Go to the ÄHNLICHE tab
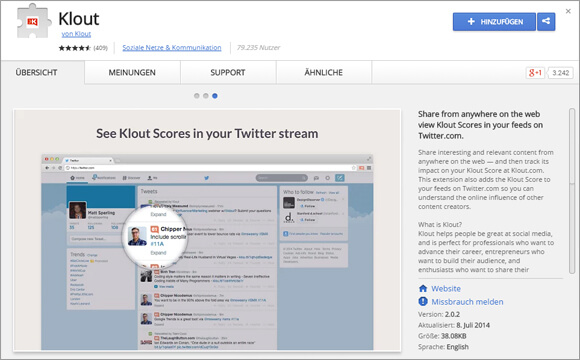Screen dimensions: 580x360 coord(324,73)
